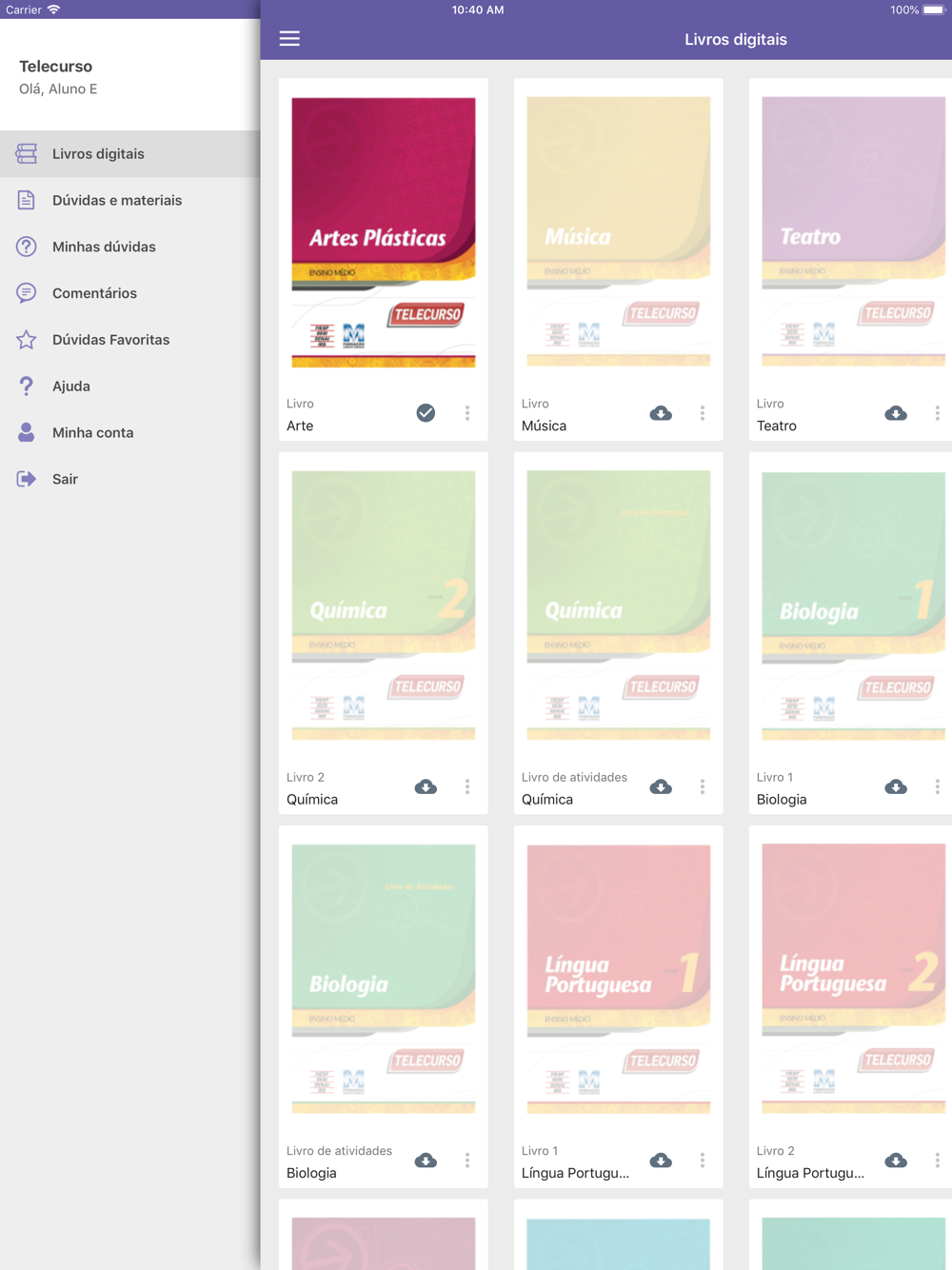Click the 'Arte' book title label

click(300, 426)
